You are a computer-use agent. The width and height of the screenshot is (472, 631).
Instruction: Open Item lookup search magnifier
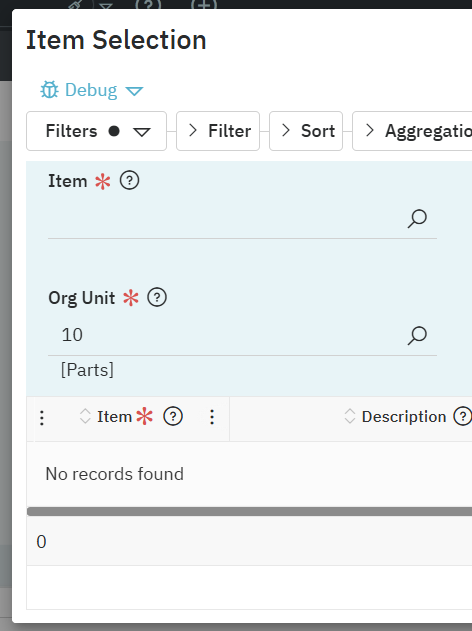click(417, 219)
